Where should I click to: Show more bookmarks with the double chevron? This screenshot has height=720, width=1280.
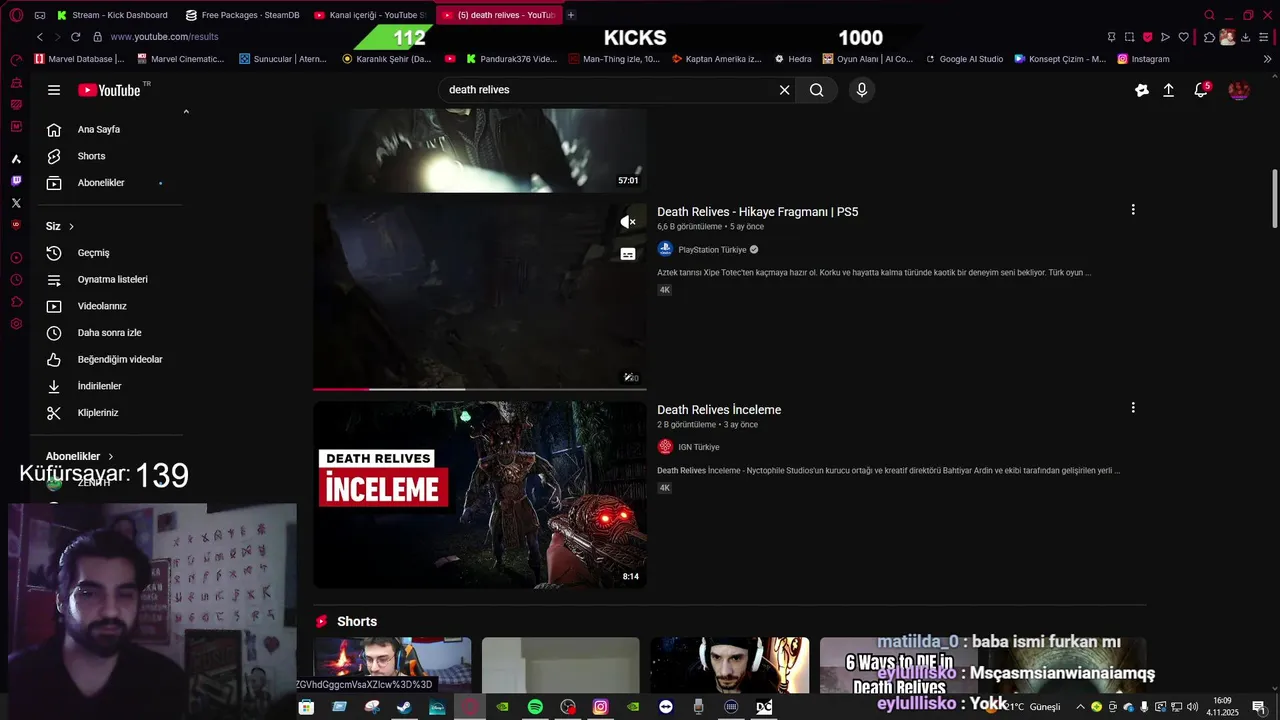point(1268,59)
